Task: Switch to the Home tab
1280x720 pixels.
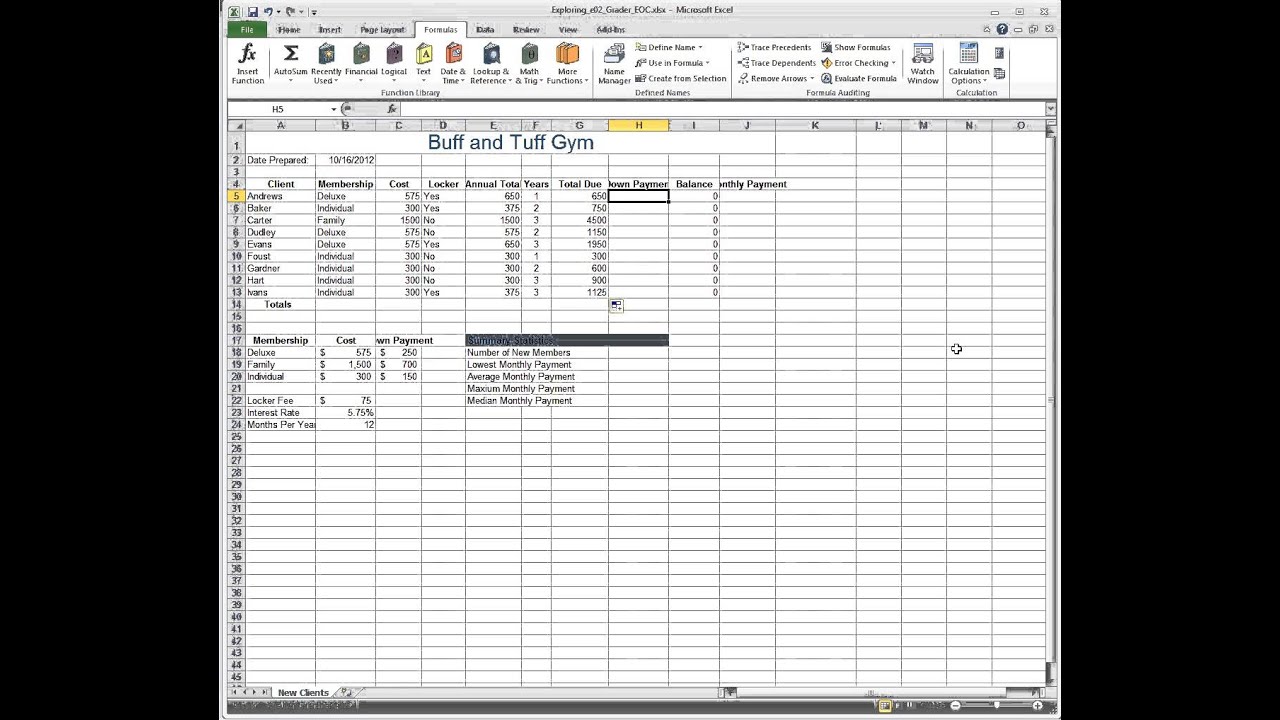Action: tap(289, 30)
